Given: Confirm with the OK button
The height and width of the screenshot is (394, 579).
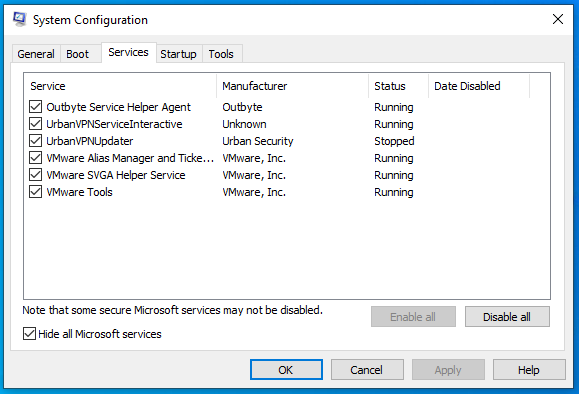Looking at the screenshot, I should (x=286, y=370).
